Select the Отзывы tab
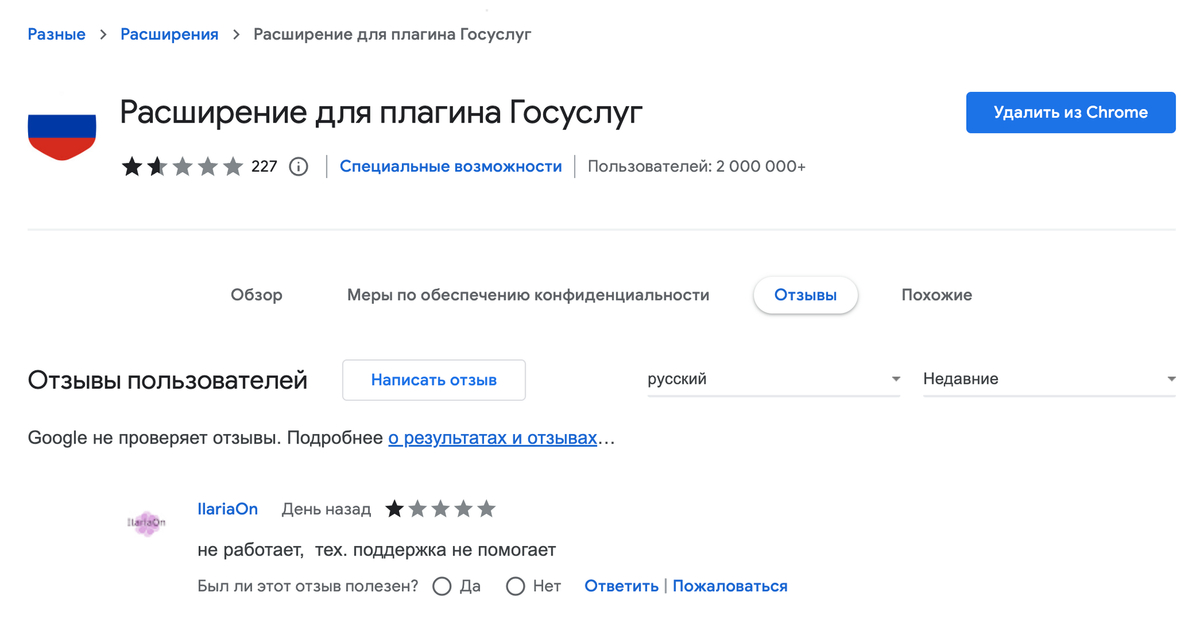Image resolution: width=1200 pixels, height=628 pixels. (805, 295)
